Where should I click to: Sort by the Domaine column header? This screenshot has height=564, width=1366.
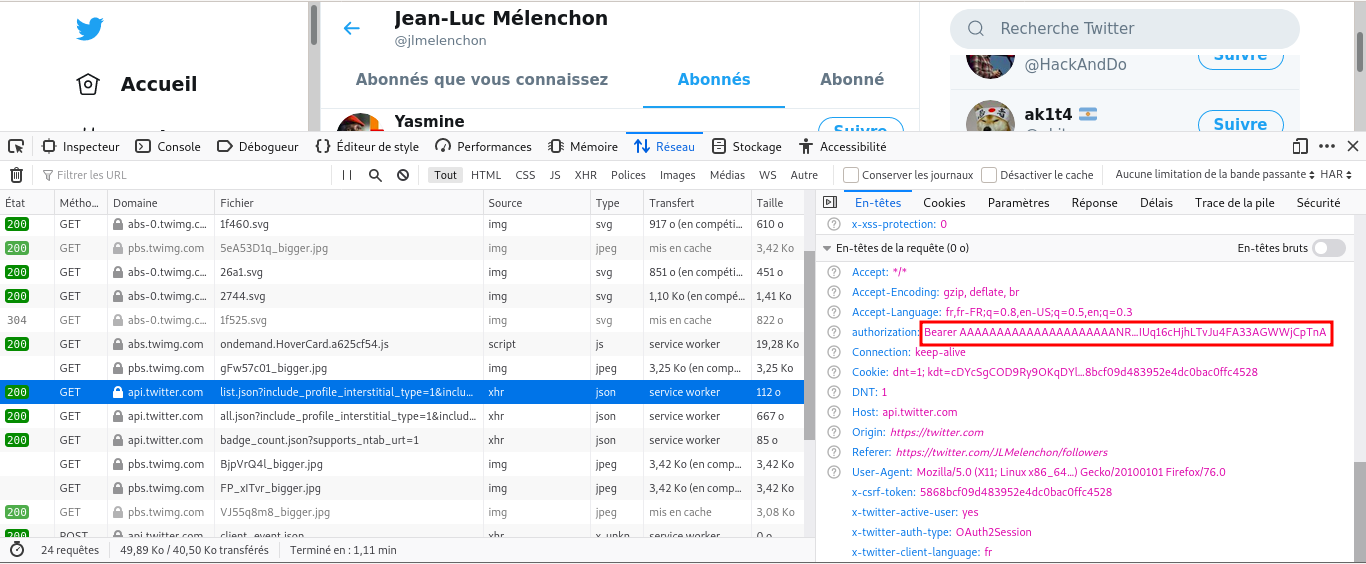point(161,203)
